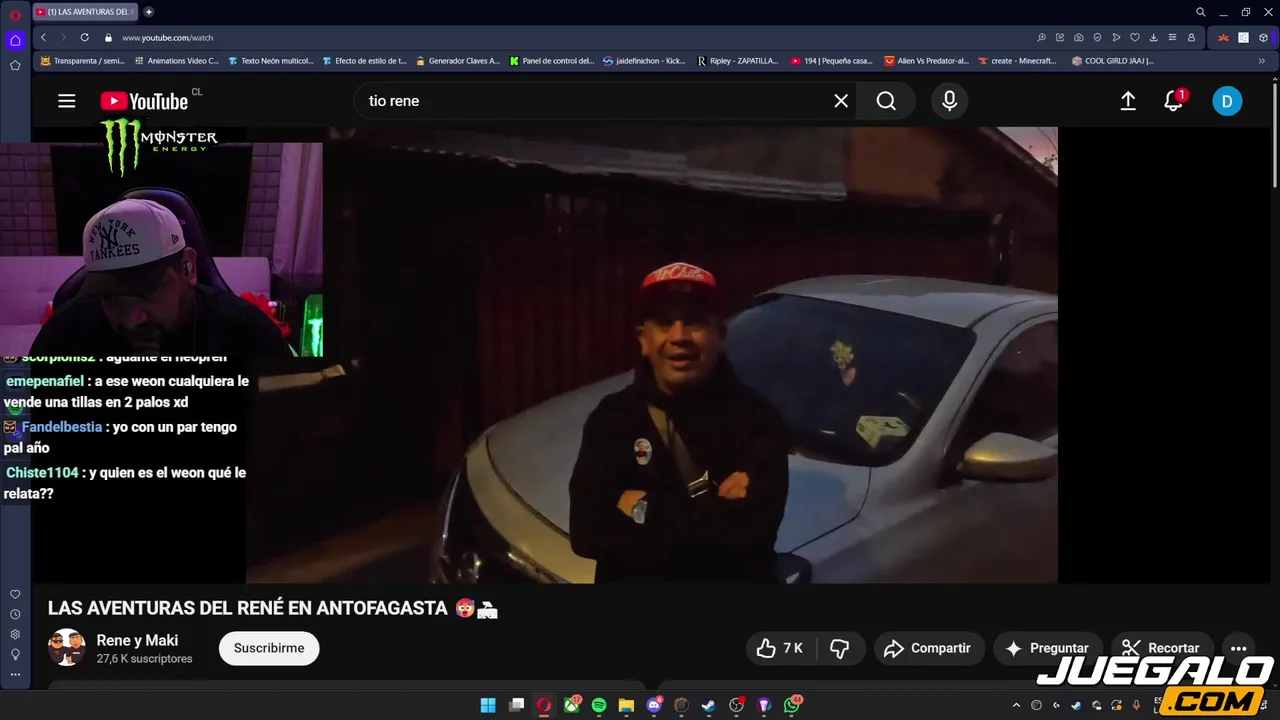Open the sidebar settings gear icon

coord(15,634)
